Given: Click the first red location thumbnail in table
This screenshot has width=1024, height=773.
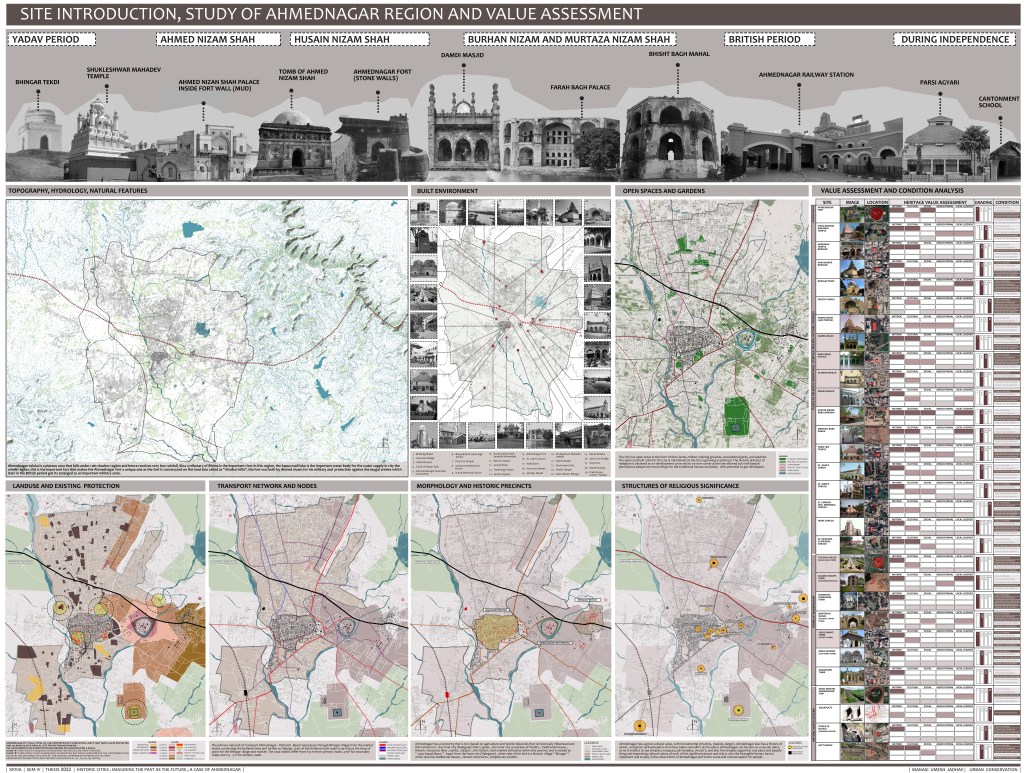Looking at the screenshot, I should (877, 217).
